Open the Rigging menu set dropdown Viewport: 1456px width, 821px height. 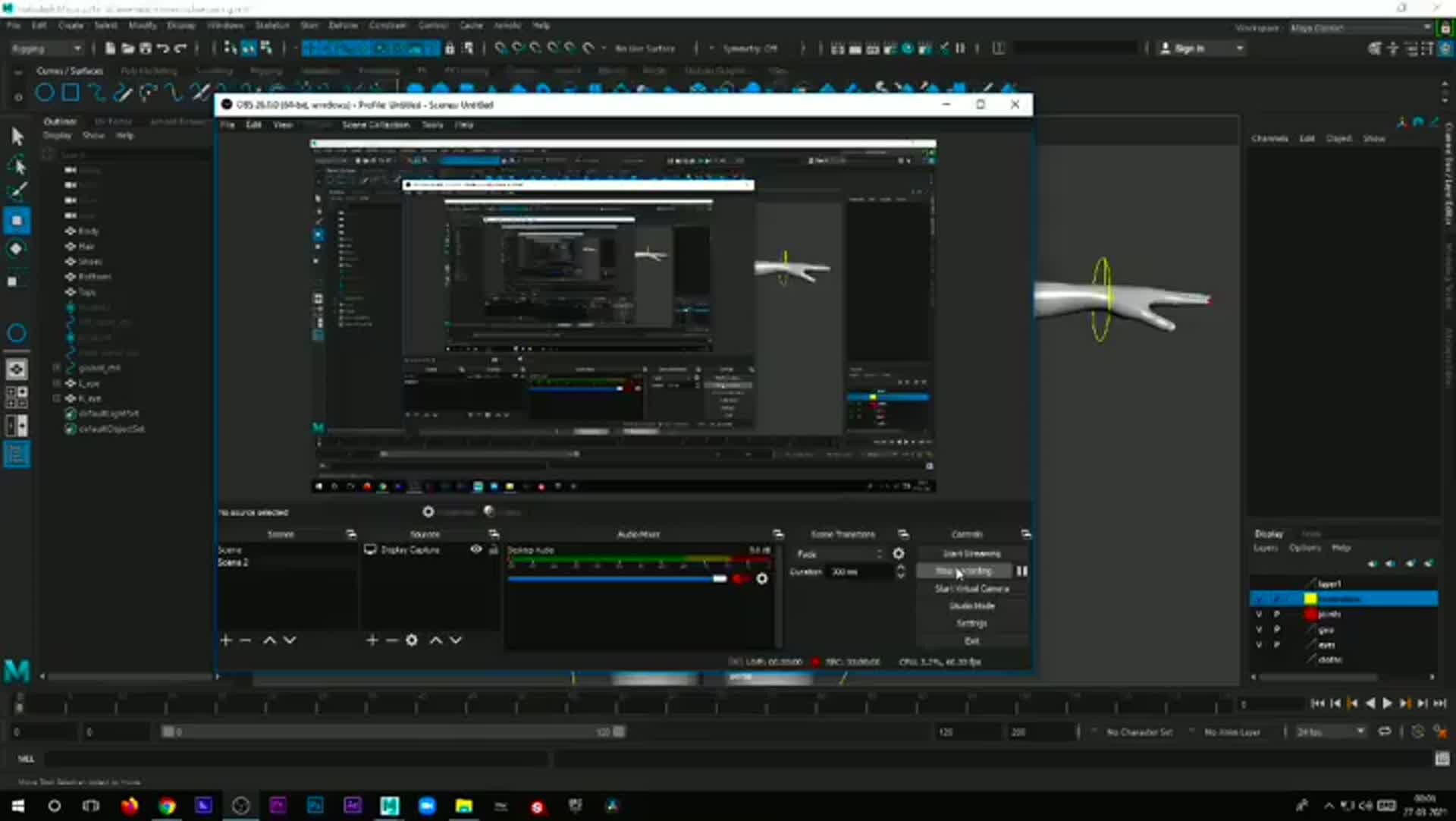47,49
